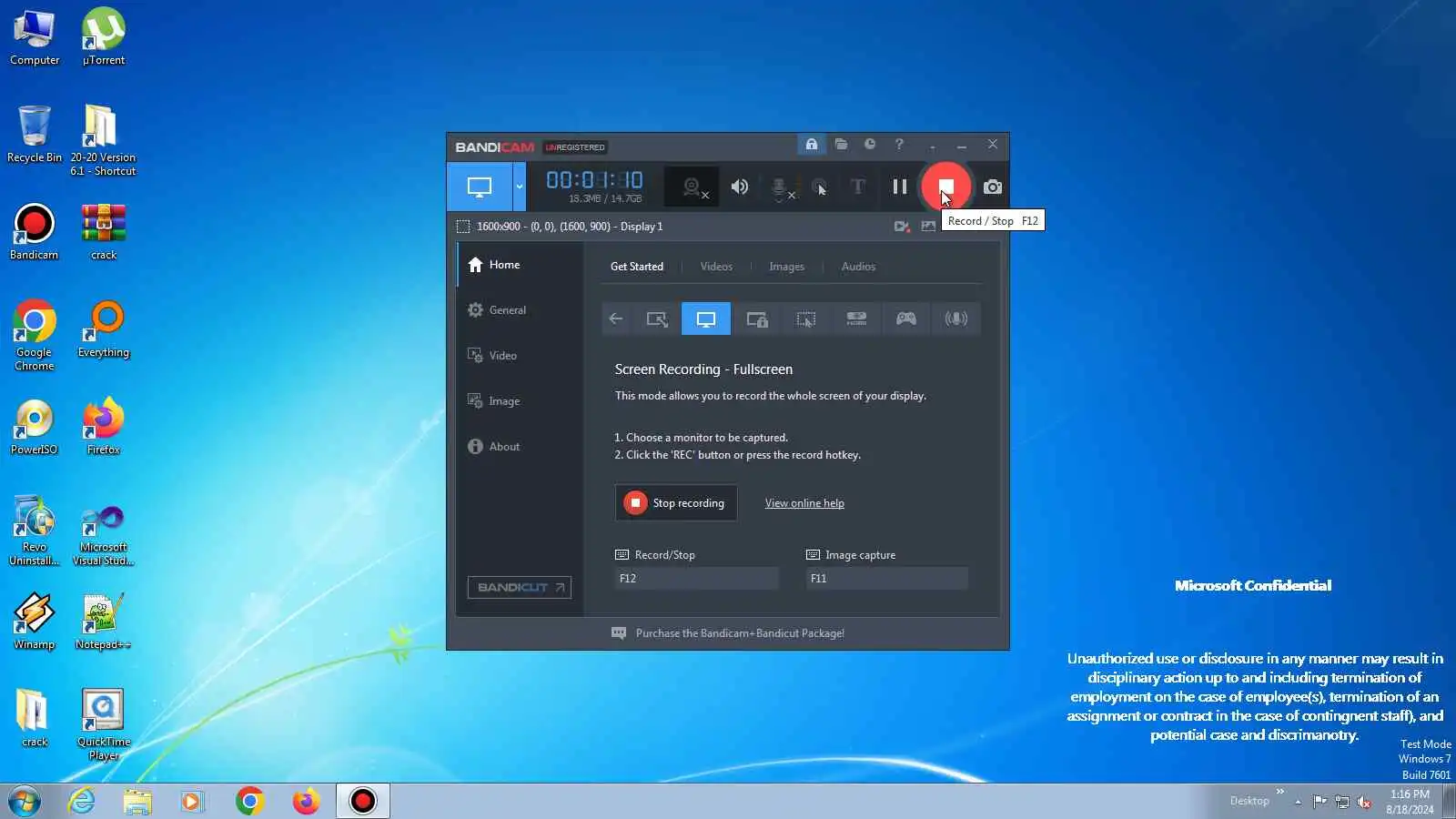Select the Recycle Bin desktop icon

click(35, 135)
